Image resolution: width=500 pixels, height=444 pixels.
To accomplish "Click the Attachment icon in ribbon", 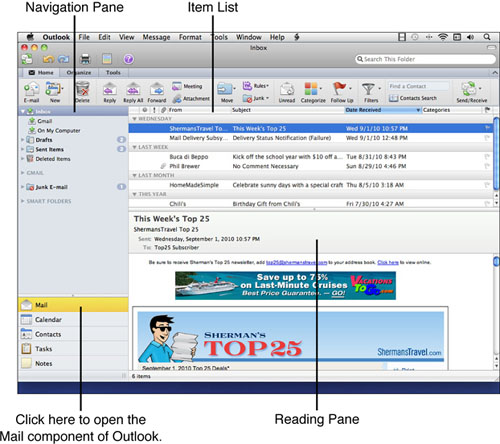I will (177, 99).
